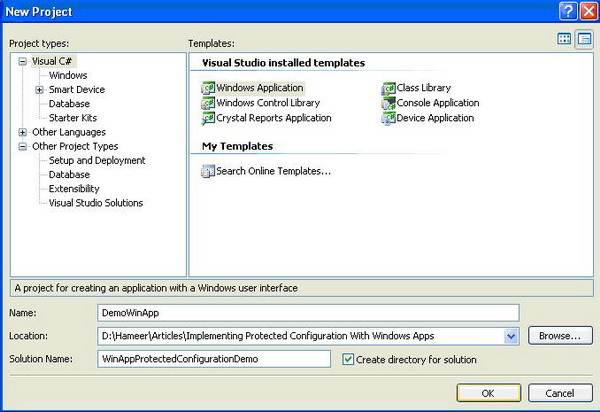This screenshot has width=600, height=412.
Task: Select Other Languages tree item
Action: point(69,132)
